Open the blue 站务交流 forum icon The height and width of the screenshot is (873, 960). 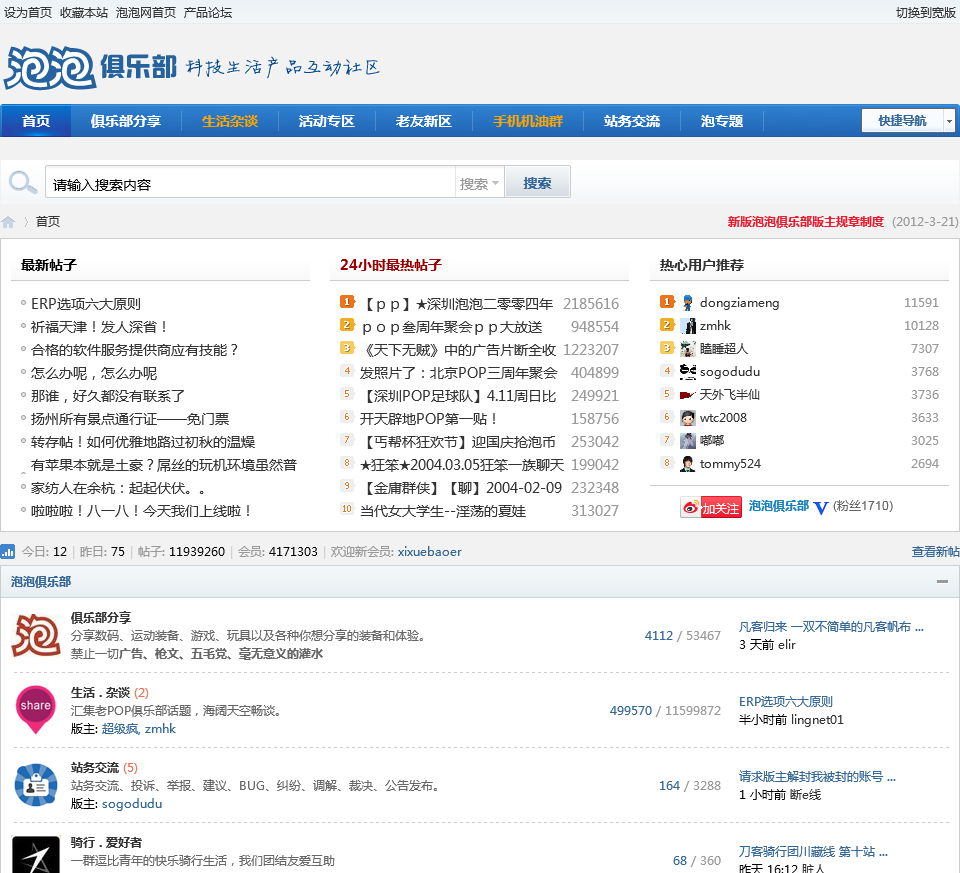tap(36, 785)
